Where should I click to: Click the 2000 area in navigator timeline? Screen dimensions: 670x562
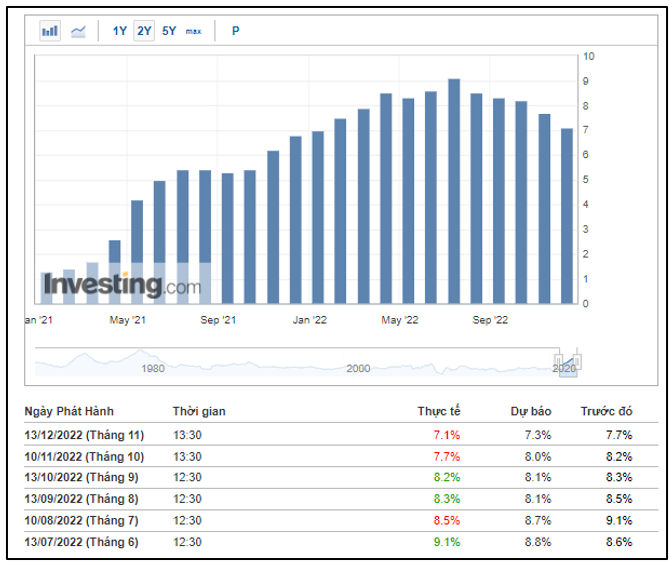[x=358, y=368]
